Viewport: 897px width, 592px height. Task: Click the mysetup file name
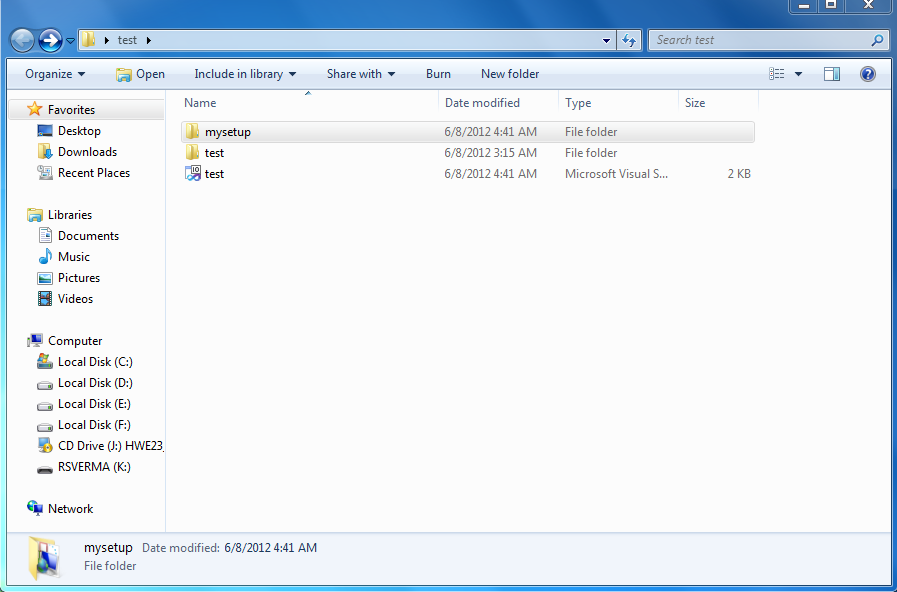(x=228, y=132)
